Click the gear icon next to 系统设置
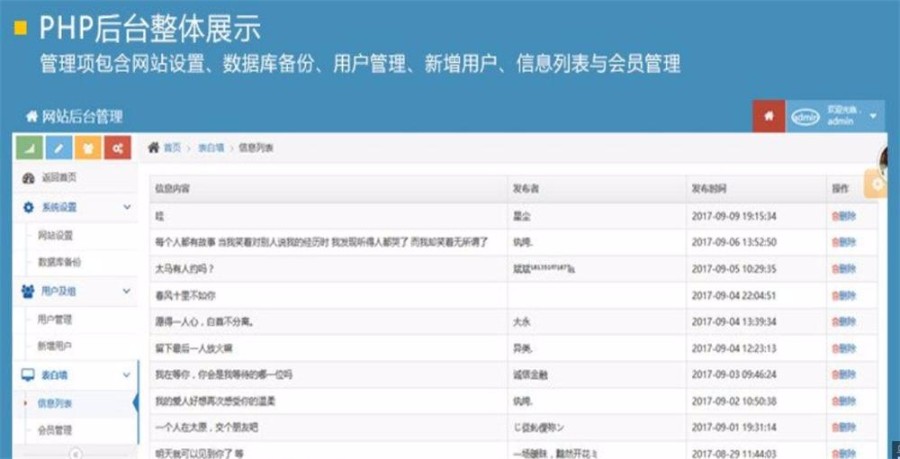Screen dimensions: 900x459 [28, 207]
